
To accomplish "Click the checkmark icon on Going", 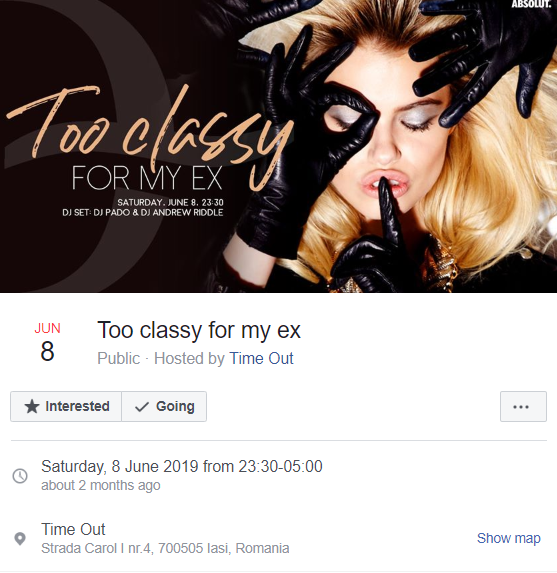I will point(142,407).
